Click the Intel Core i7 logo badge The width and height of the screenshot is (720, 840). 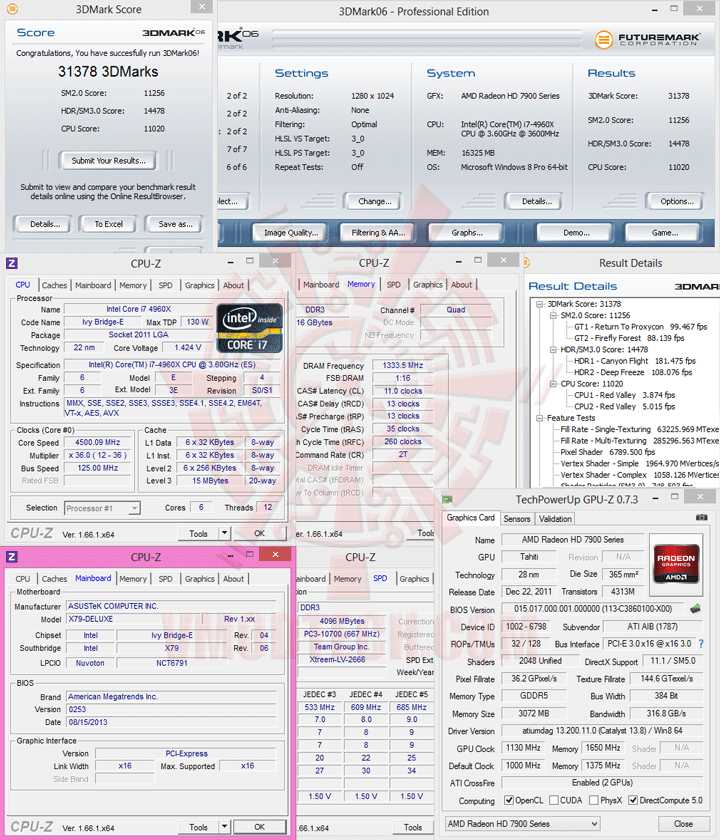pyautogui.click(x=249, y=328)
